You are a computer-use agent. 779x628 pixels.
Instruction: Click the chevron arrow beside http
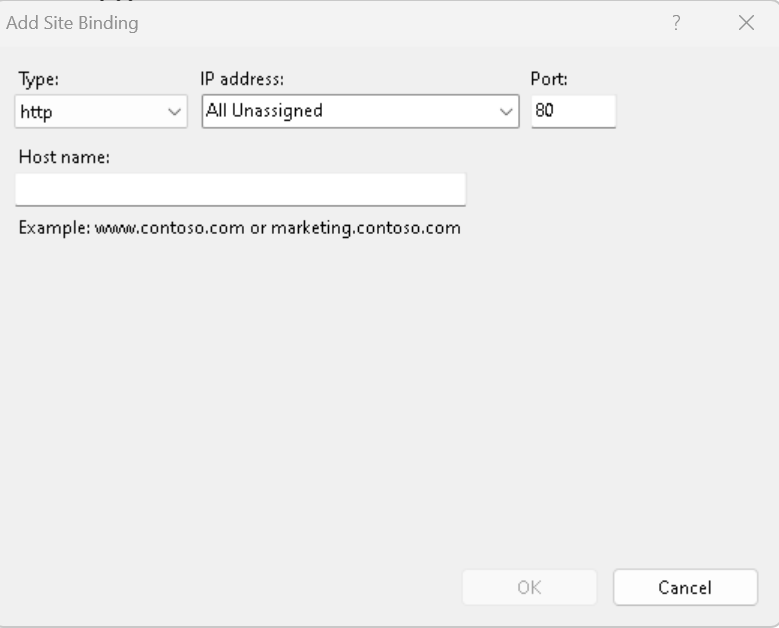coord(175,112)
